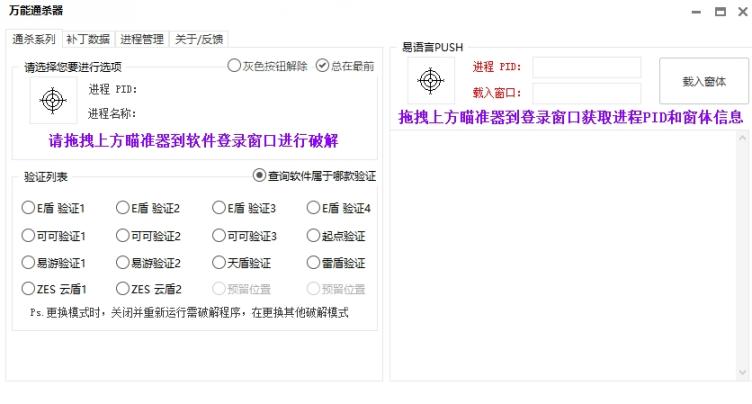Open the 进程管理 tab

pos(141,39)
